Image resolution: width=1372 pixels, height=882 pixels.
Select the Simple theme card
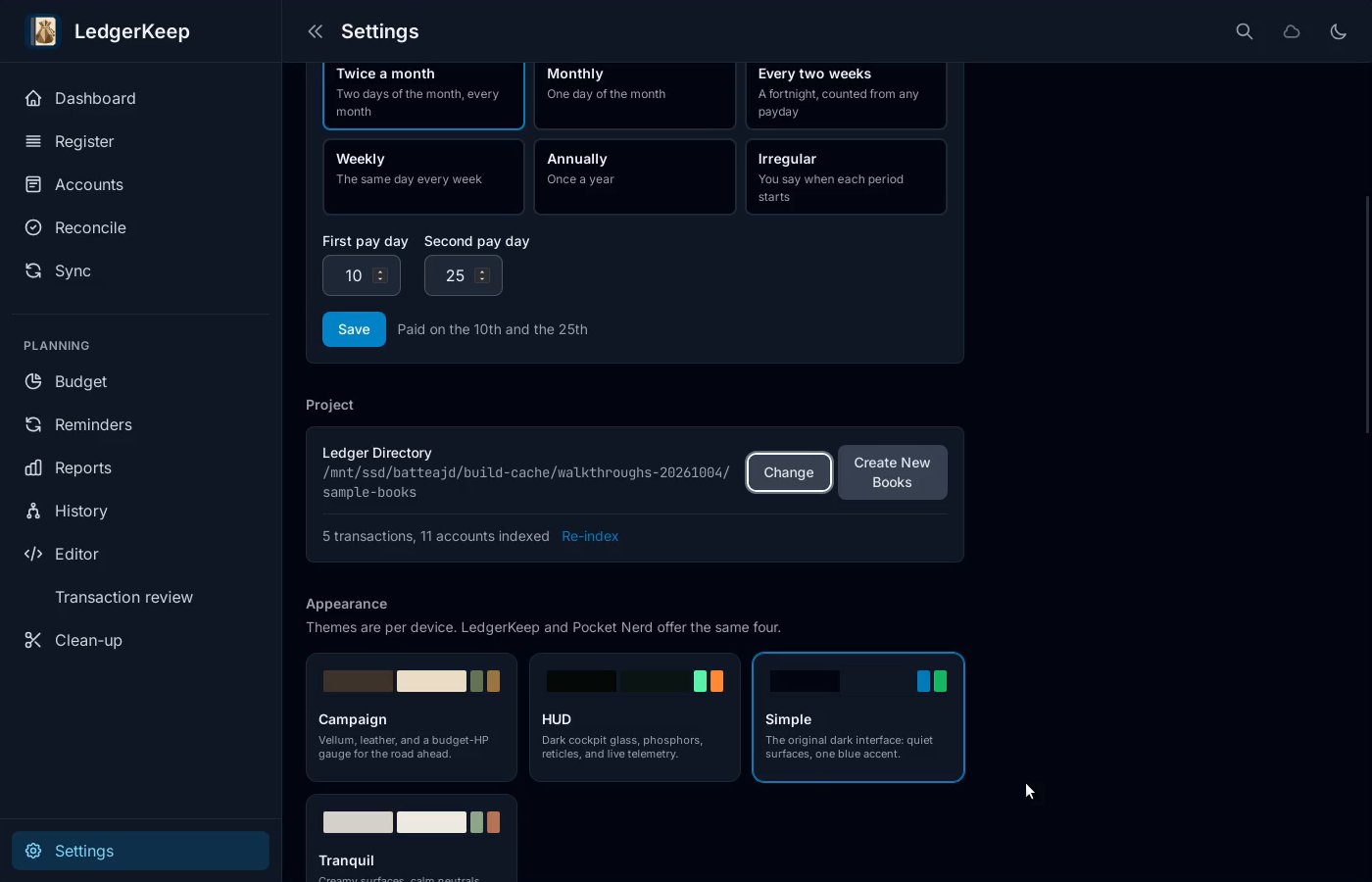pyautogui.click(x=858, y=717)
